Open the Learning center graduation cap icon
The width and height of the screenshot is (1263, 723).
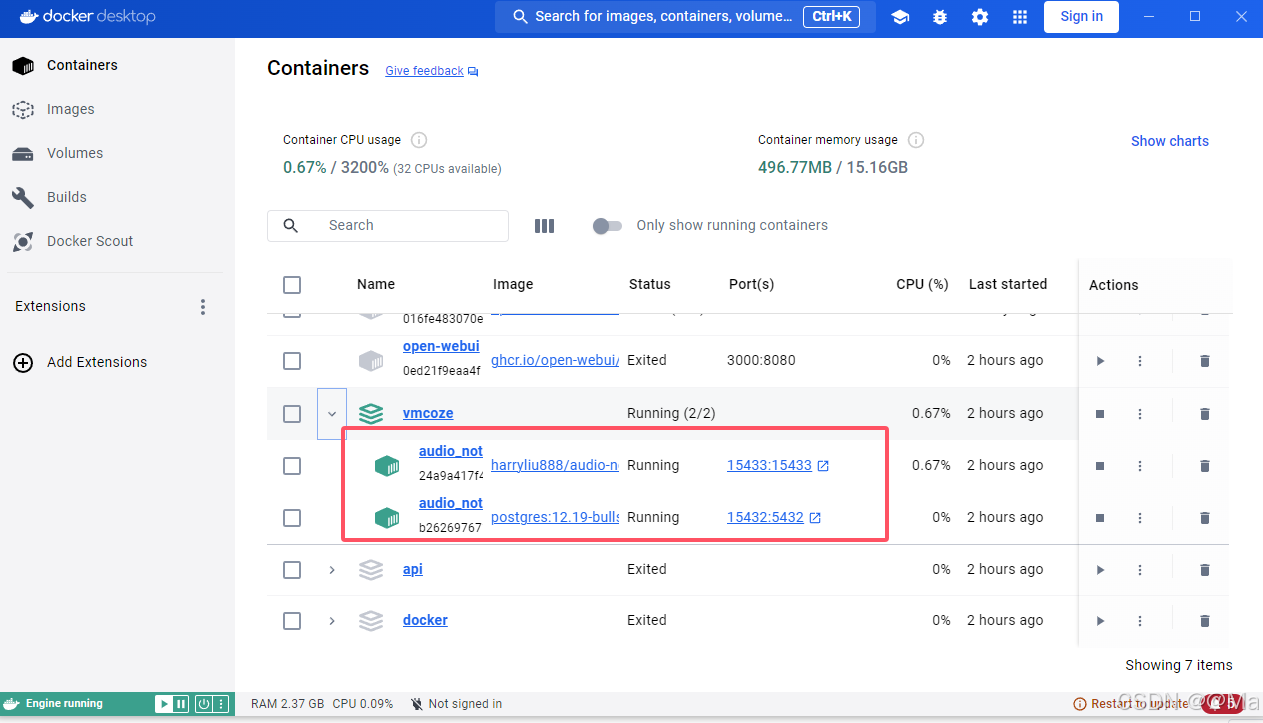900,17
